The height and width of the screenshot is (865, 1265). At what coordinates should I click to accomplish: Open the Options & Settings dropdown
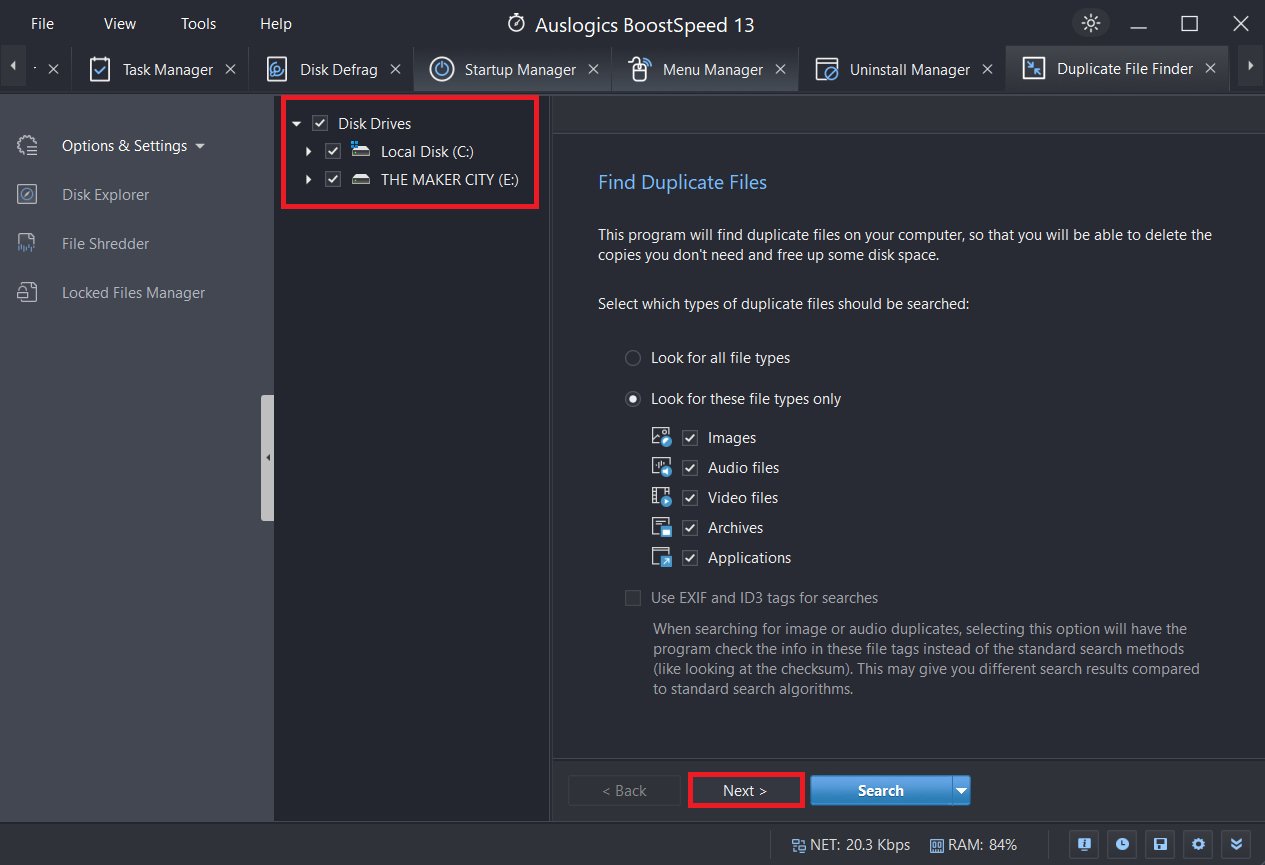click(x=200, y=146)
